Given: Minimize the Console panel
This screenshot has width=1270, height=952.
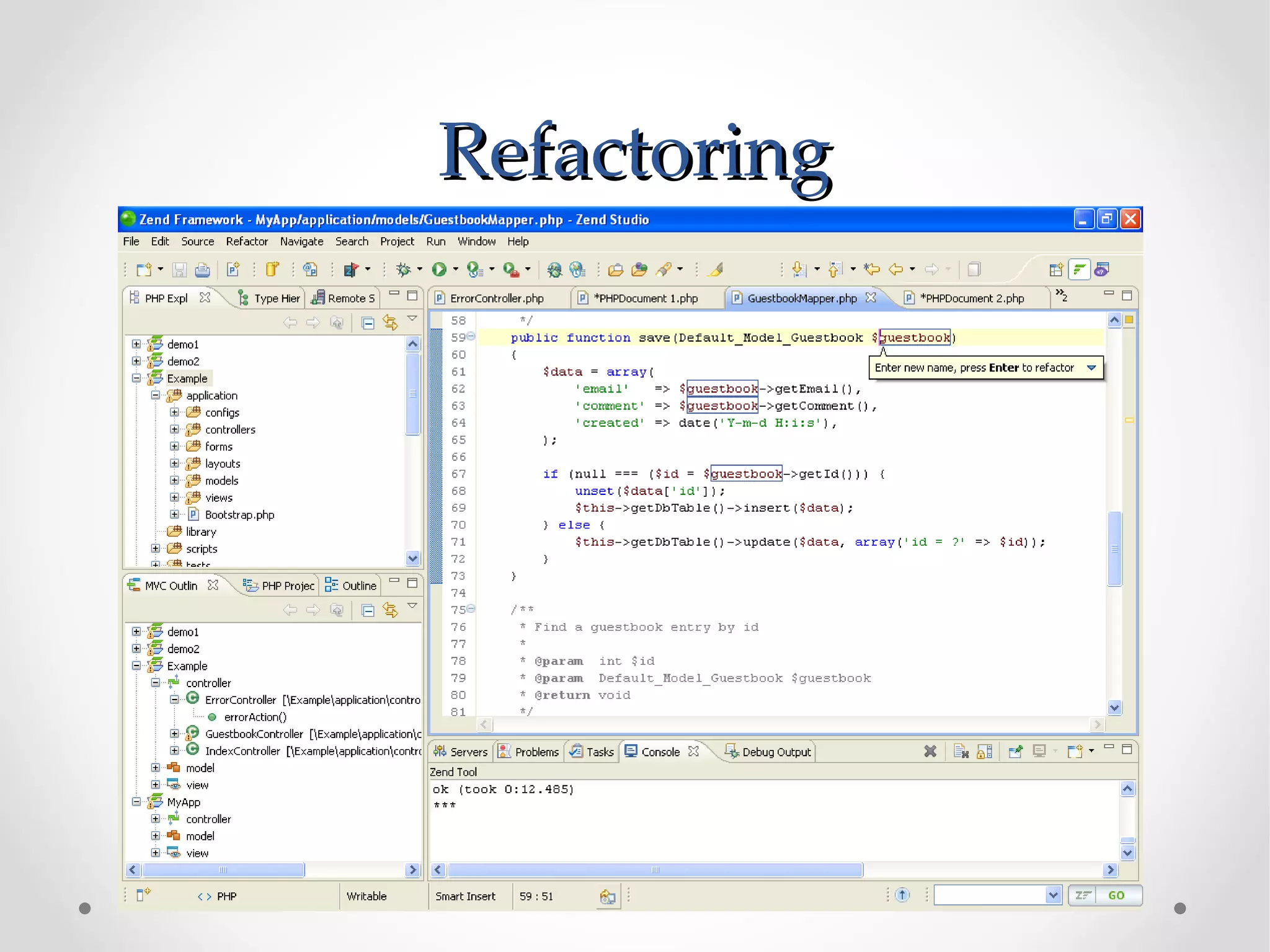Looking at the screenshot, I should pos(1109,747).
